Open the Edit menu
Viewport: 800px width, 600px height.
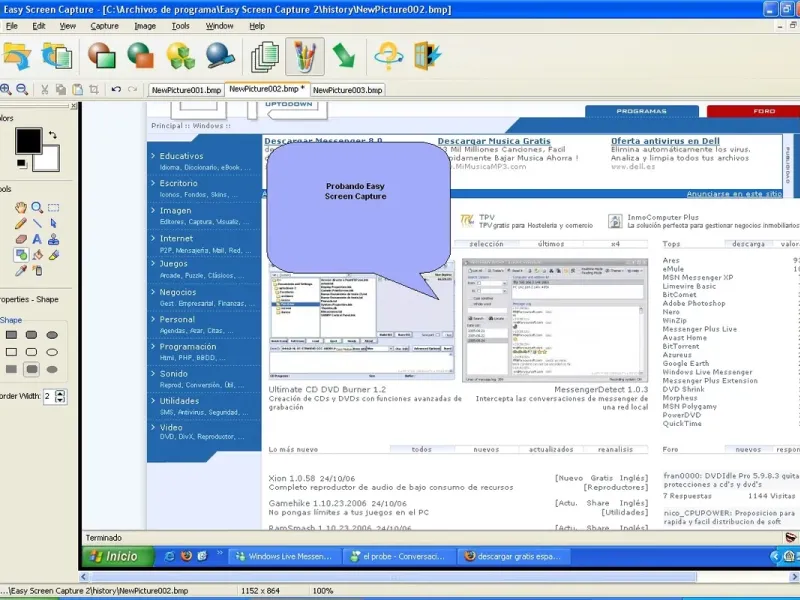(x=39, y=26)
